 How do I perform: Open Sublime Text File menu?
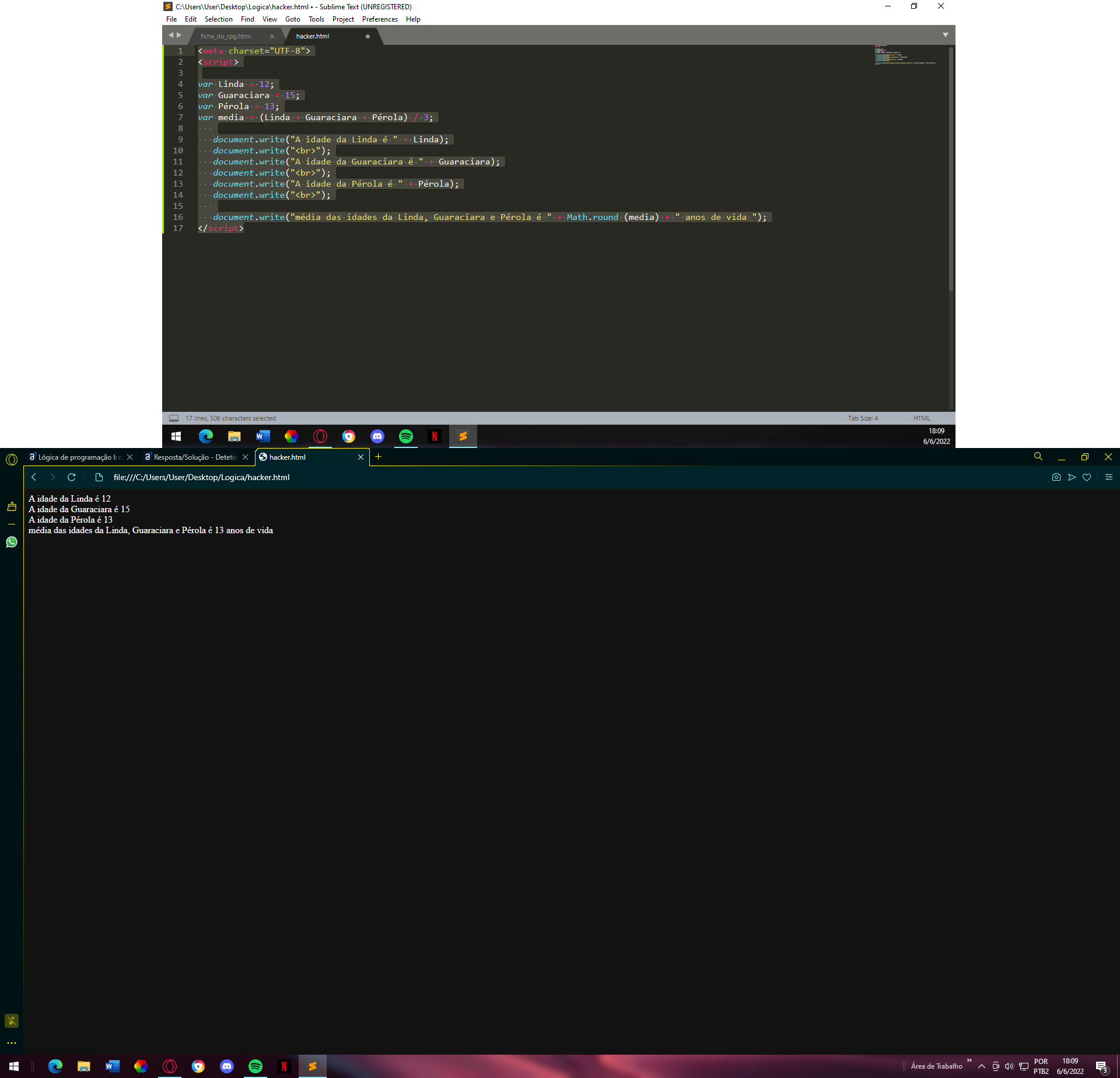(171, 19)
